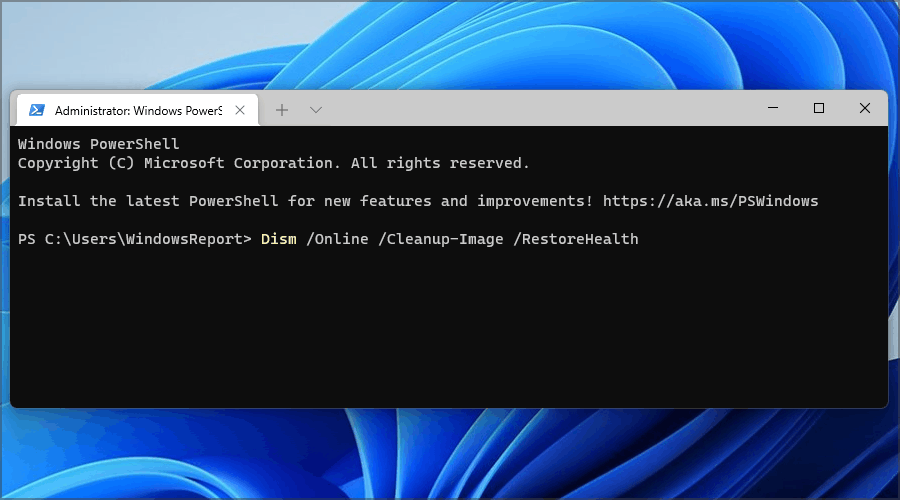Screen dimensions: 900x500
Task: Minimize the Terminal window
Action: click(773, 108)
